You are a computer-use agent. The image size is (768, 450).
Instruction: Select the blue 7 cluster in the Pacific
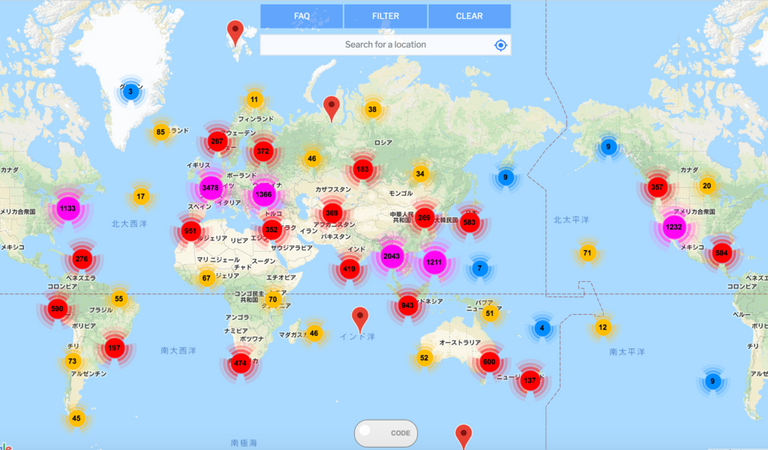point(480,268)
